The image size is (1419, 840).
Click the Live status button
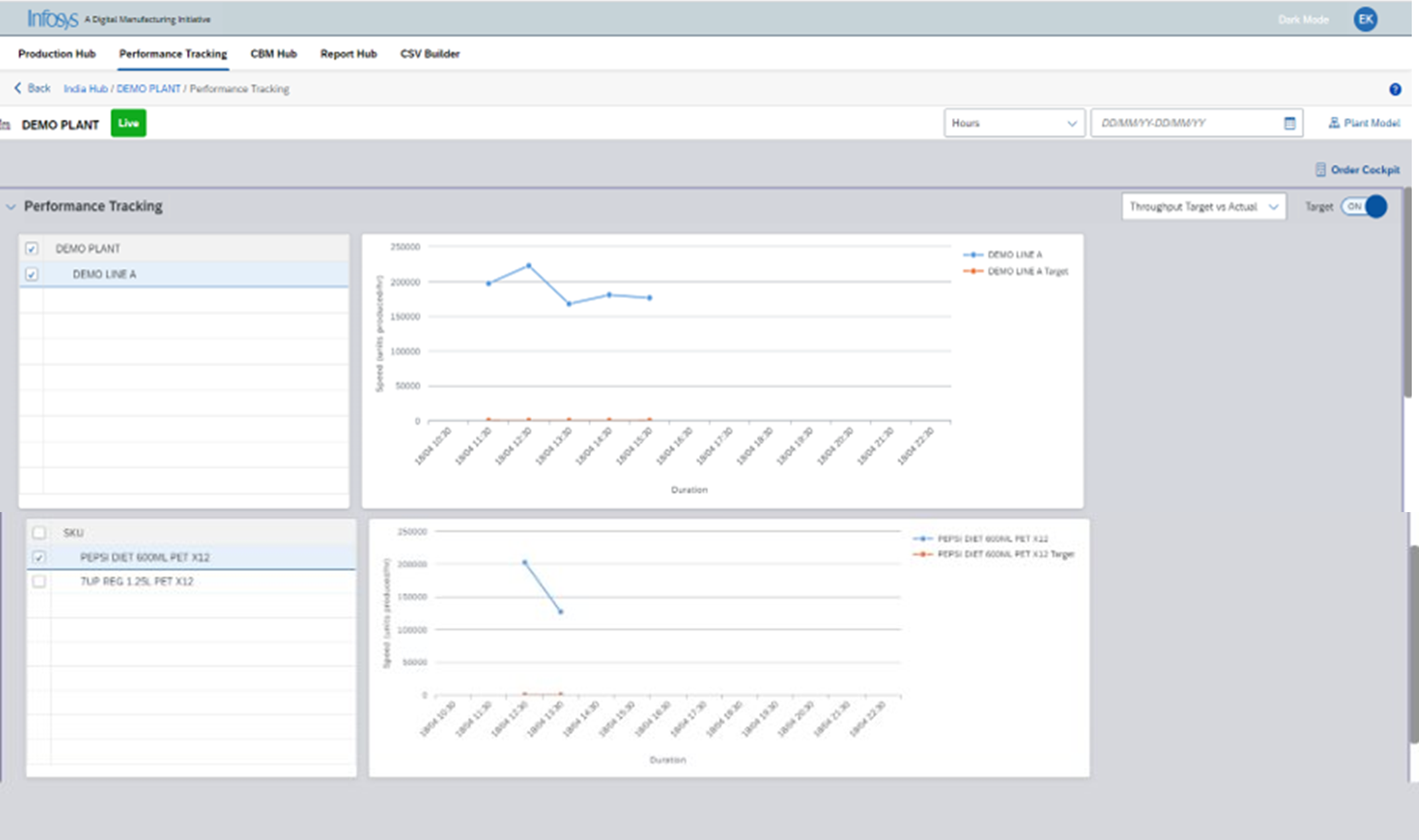click(x=128, y=123)
